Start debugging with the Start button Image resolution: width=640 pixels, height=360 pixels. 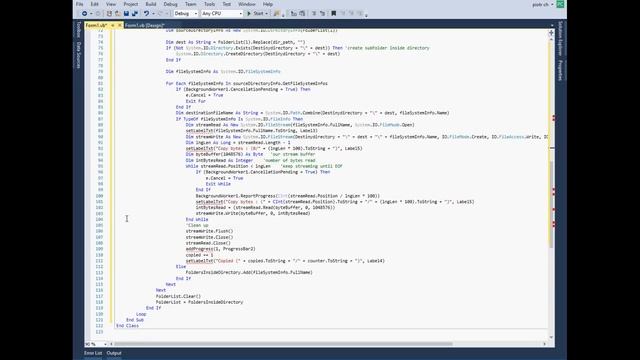coord(255,13)
